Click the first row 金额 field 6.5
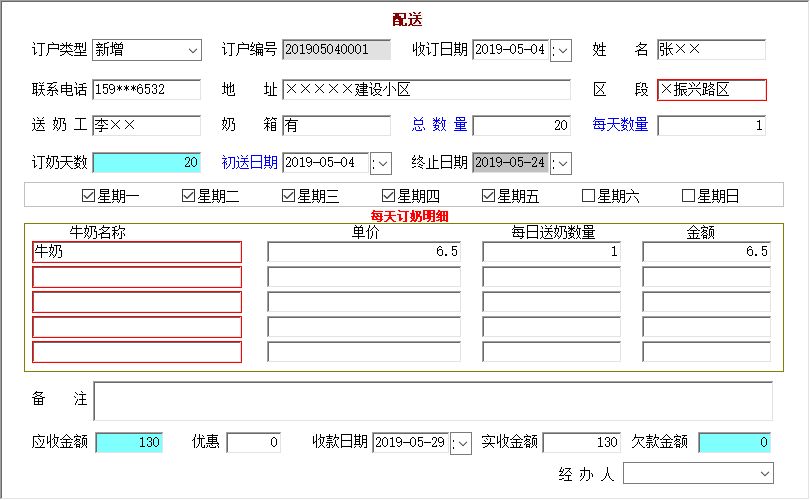 coord(706,252)
